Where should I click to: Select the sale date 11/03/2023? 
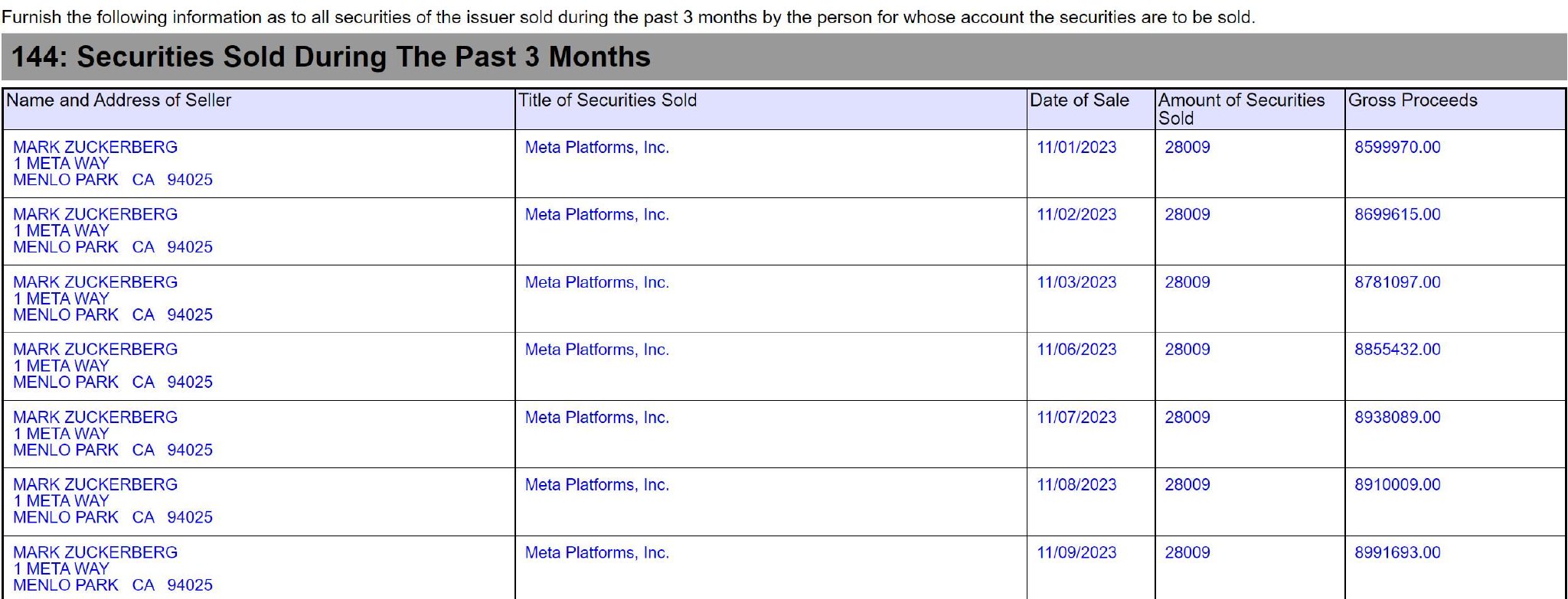coord(1076,282)
